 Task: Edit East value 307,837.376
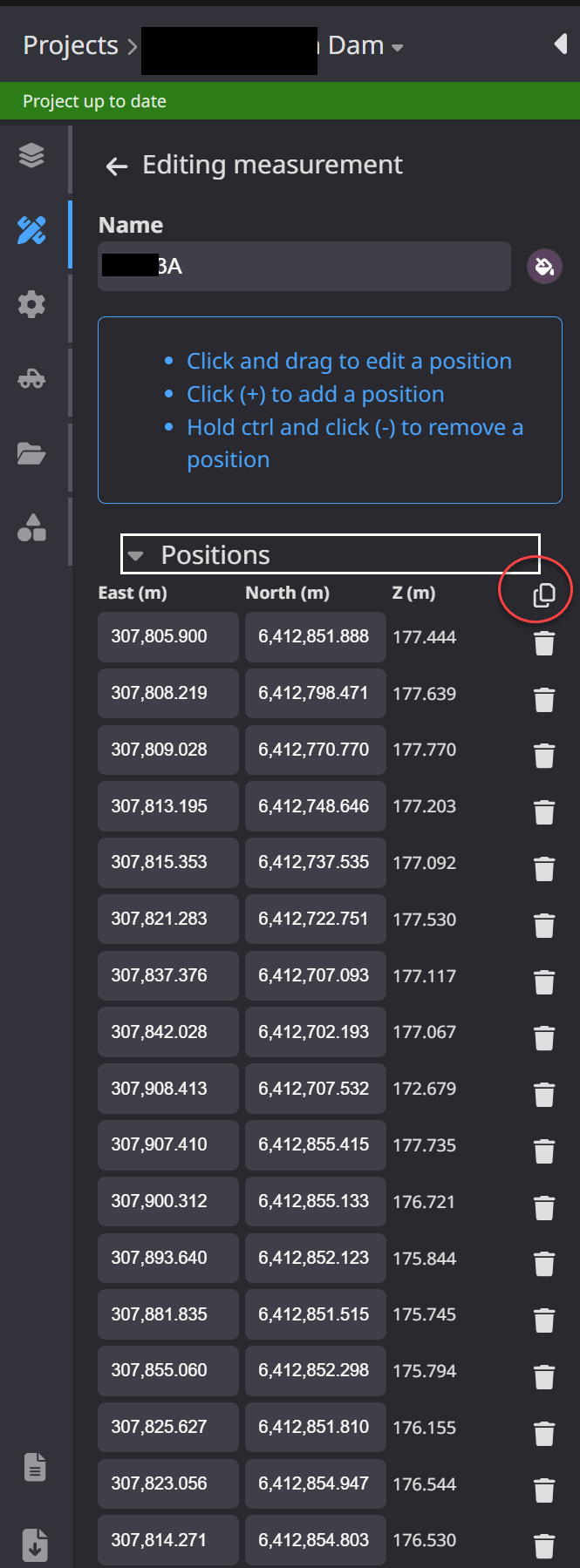[x=168, y=975]
